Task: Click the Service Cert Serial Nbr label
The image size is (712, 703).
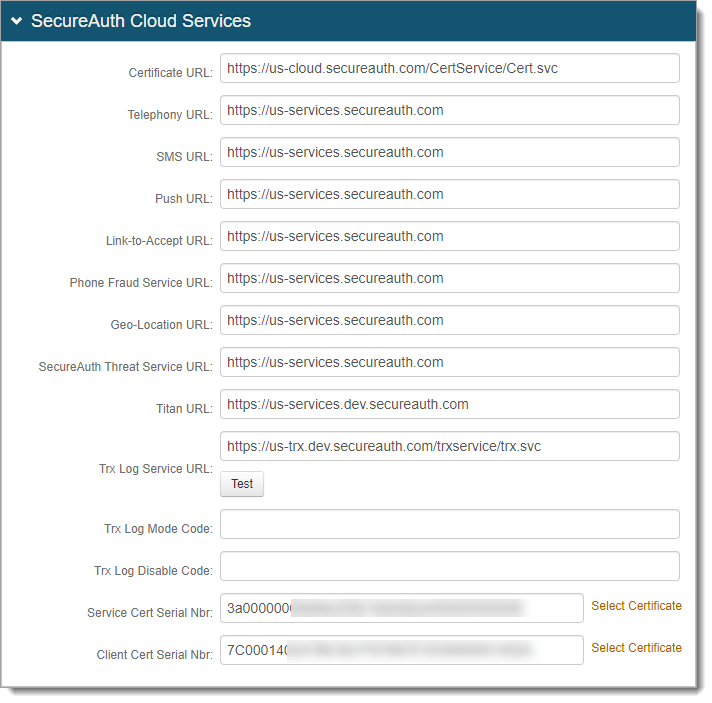Action: 150,613
